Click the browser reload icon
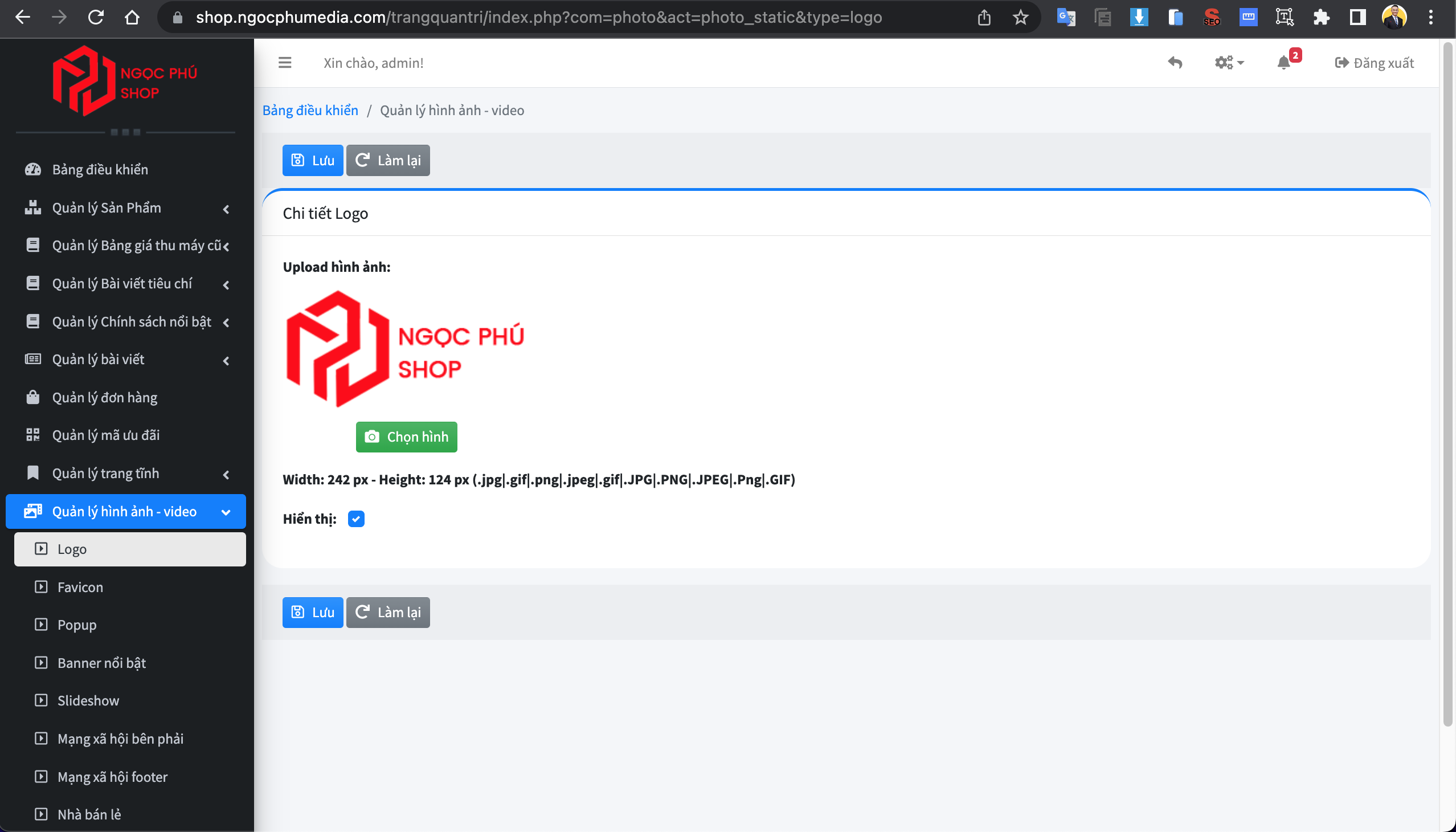1456x832 pixels. (x=96, y=17)
